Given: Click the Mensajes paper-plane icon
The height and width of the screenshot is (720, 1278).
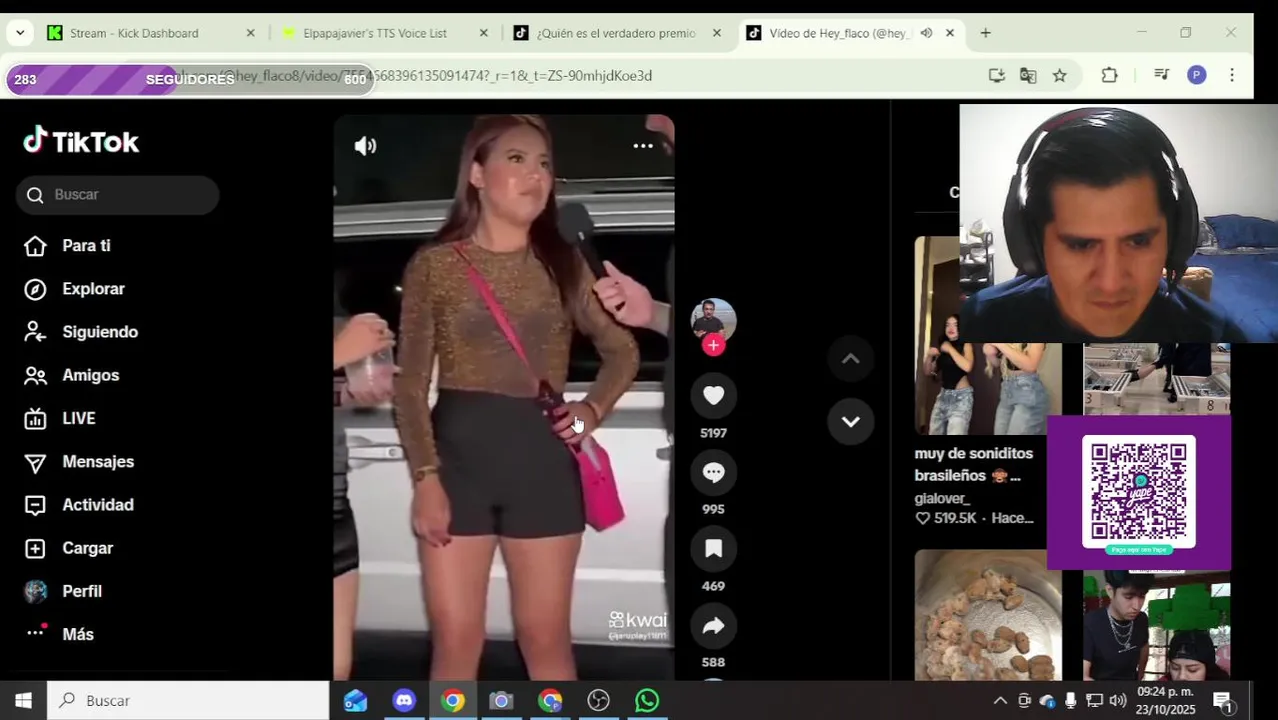Looking at the screenshot, I should tap(35, 462).
